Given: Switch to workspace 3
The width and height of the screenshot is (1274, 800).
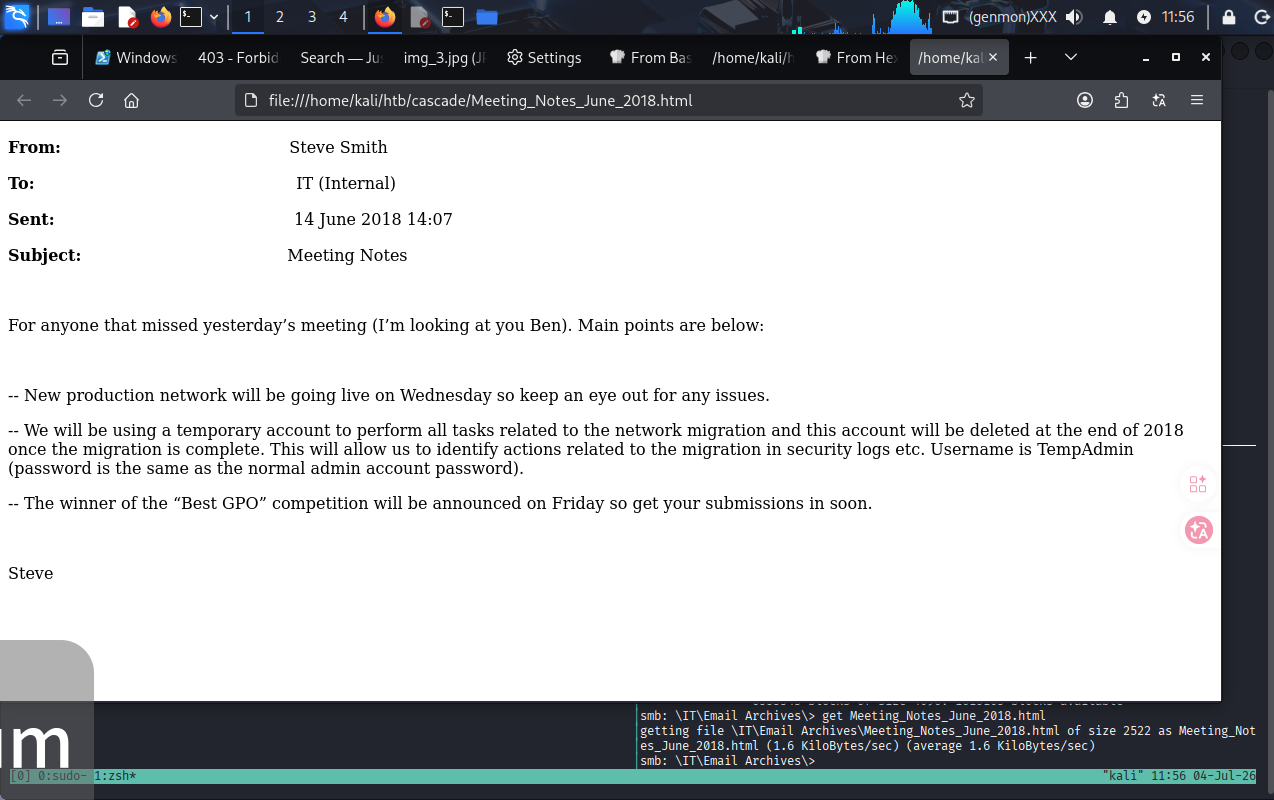Looking at the screenshot, I should [x=312, y=17].
